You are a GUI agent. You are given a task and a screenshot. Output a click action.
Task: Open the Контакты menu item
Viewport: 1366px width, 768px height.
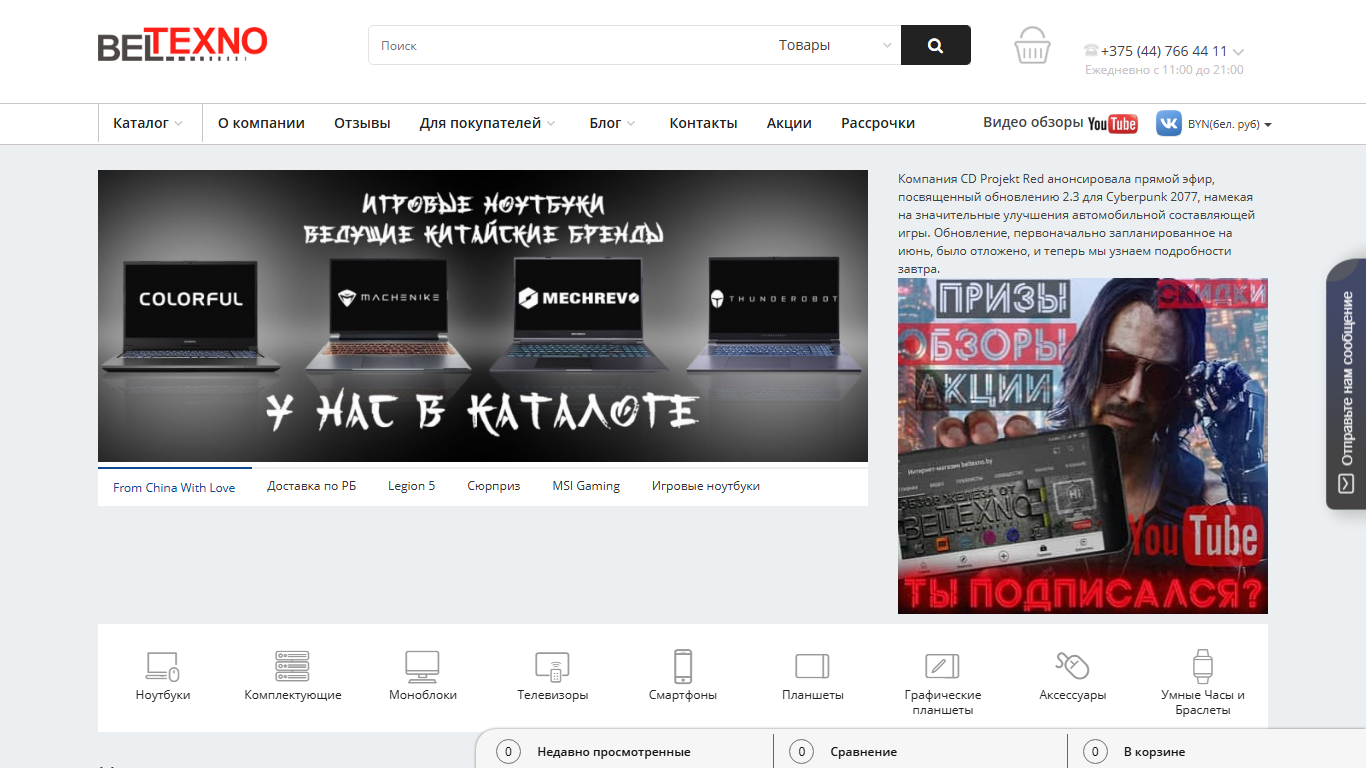click(x=703, y=123)
